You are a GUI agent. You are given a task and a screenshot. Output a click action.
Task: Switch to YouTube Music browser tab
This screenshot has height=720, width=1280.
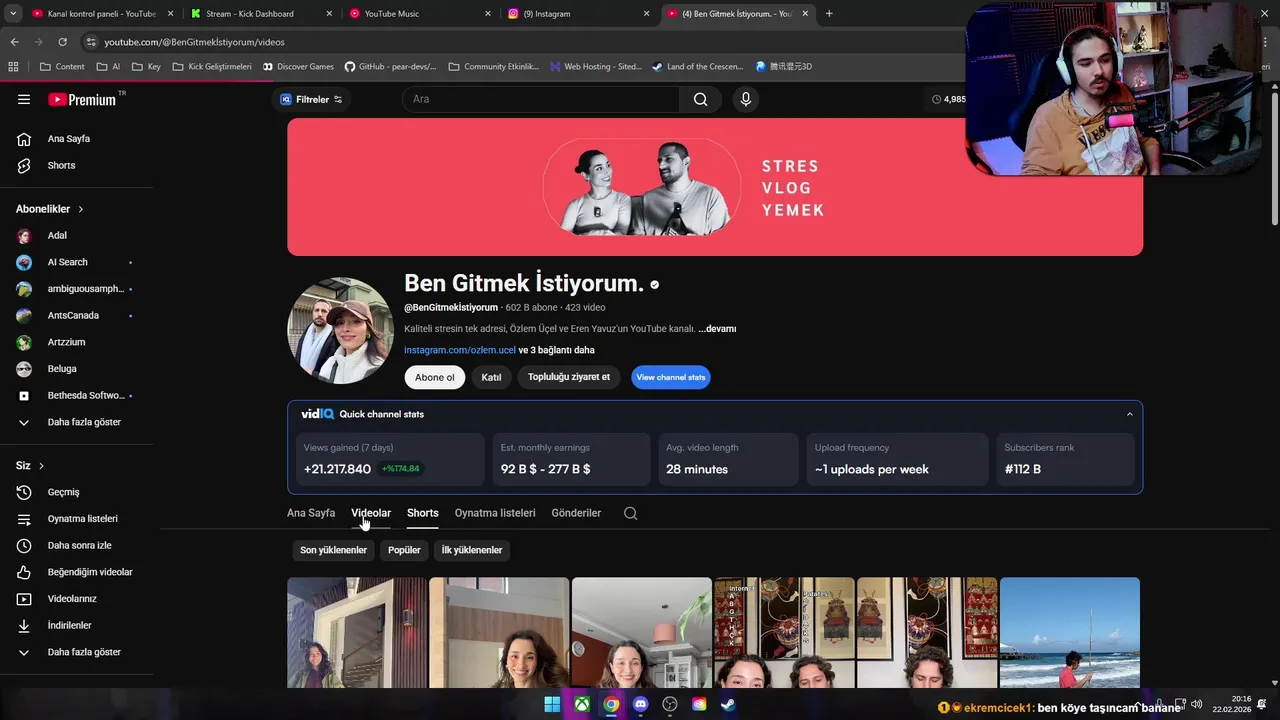click(420, 14)
